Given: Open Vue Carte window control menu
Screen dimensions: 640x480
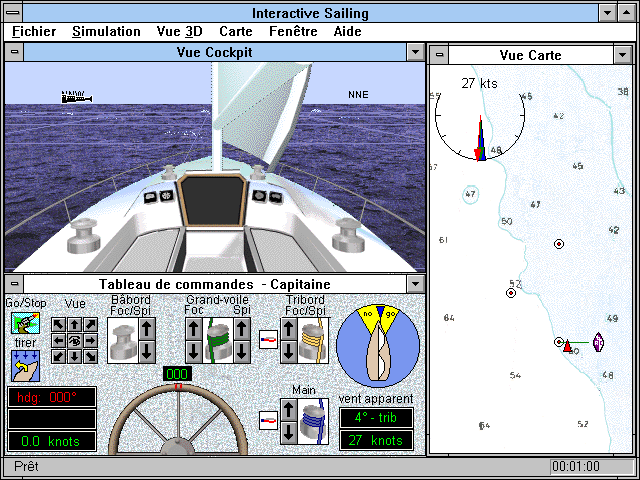Looking at the screenshot, I should 439,55.
